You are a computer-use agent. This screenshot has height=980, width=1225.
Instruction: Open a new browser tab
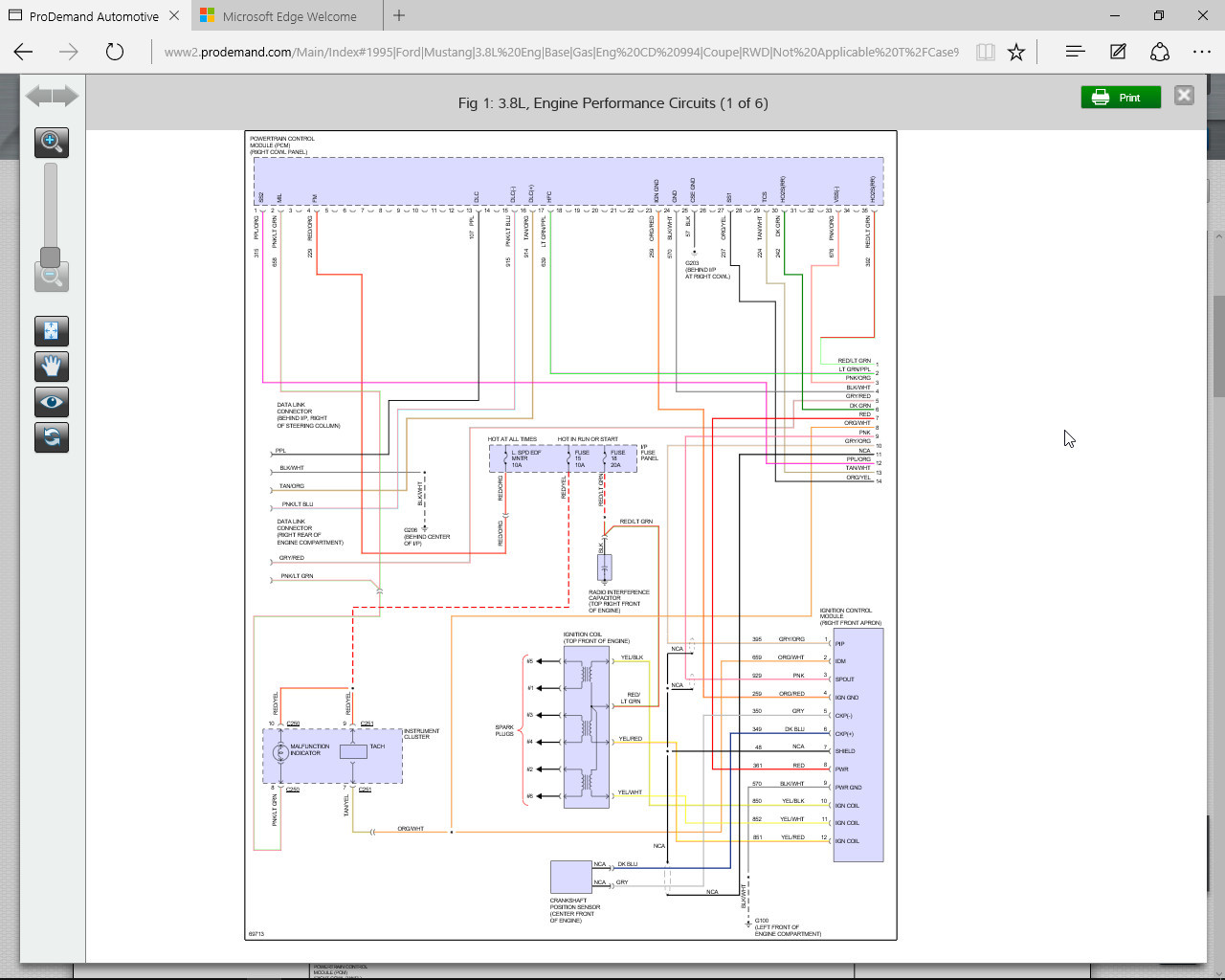click(399, 15)
